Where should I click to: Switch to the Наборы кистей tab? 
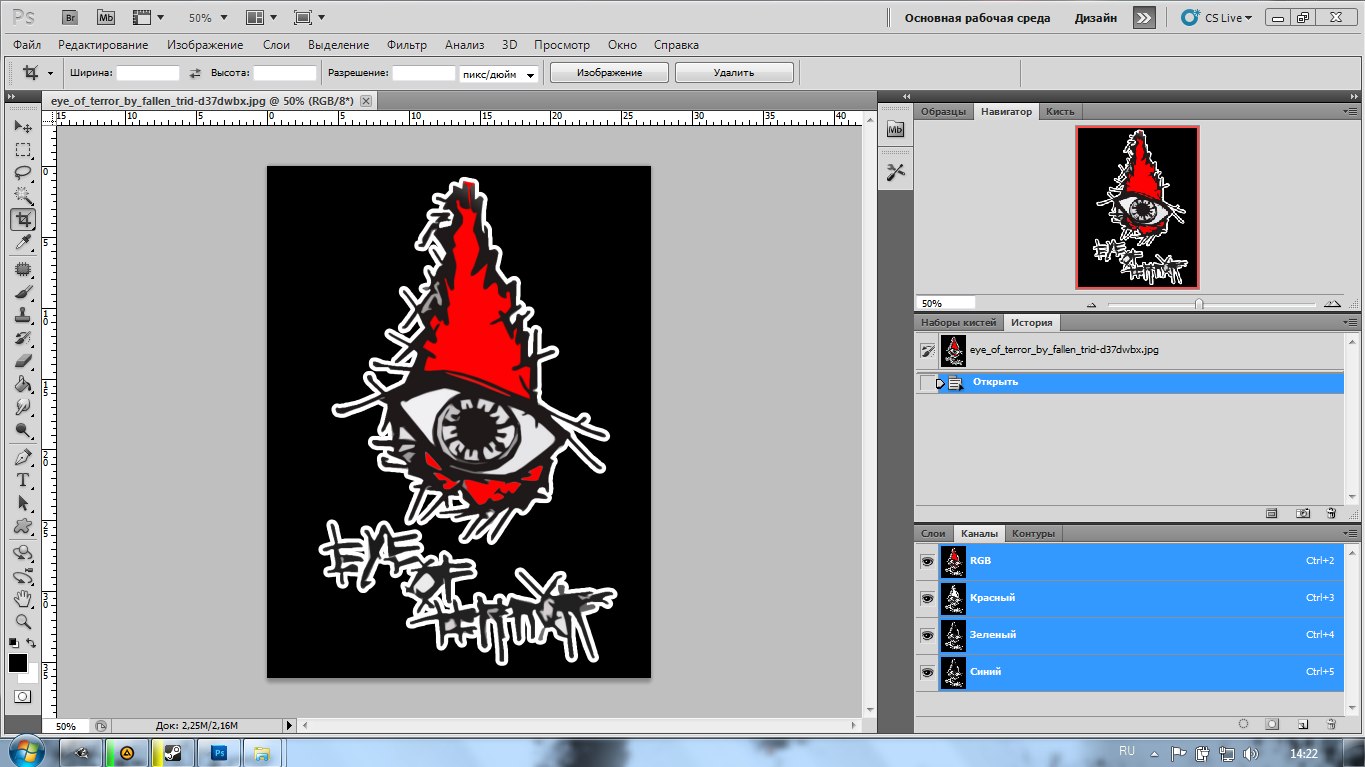coord(959,323)
